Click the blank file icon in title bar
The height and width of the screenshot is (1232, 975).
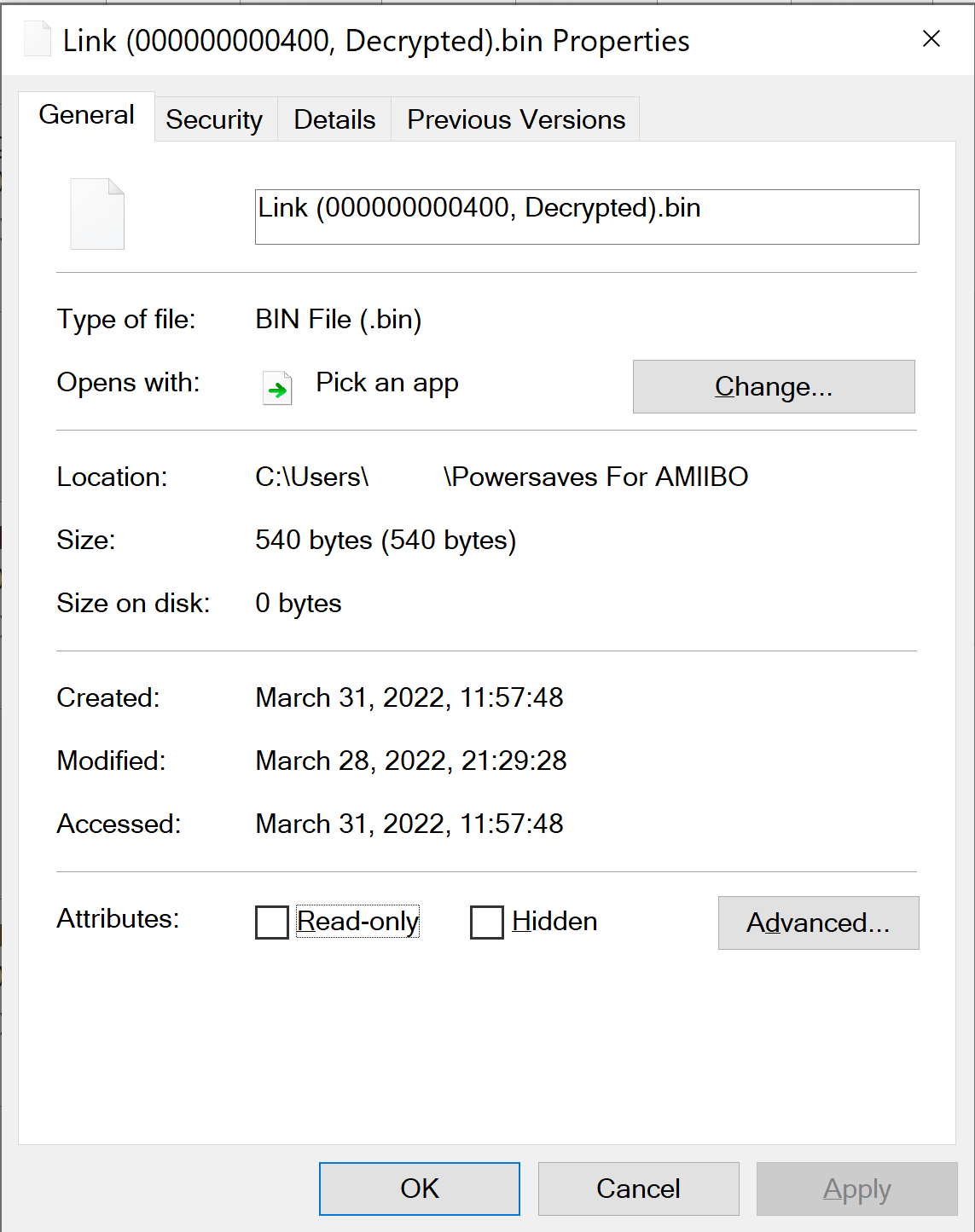37,39
